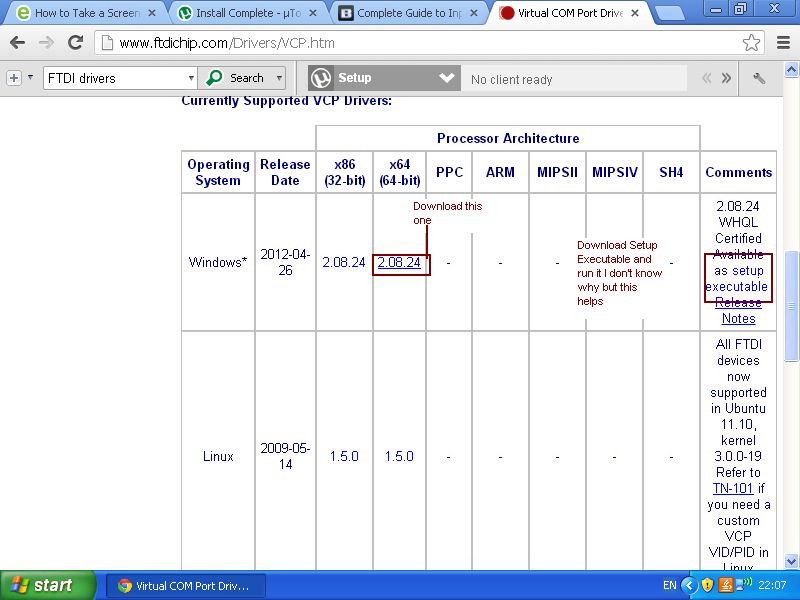Click the 2009-05-14 release date
The width and height of the screenshot is (800, 600).
pyautogui.click(x=285, y=456)
